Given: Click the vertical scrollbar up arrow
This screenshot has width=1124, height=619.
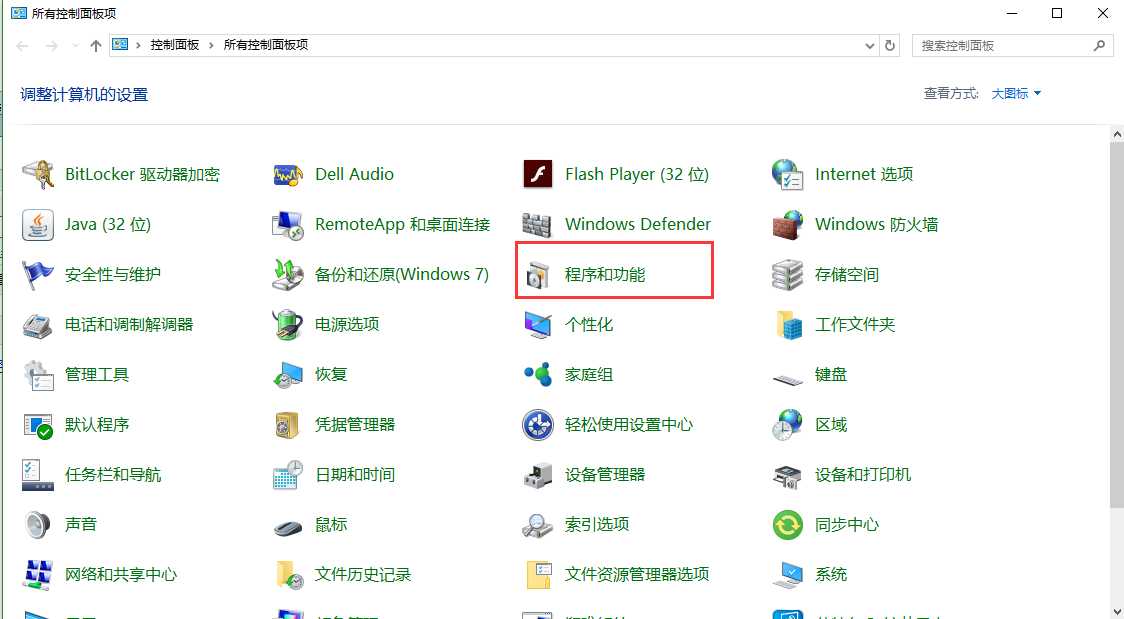Looking at the screenshot, I should tap(1117, 133).
